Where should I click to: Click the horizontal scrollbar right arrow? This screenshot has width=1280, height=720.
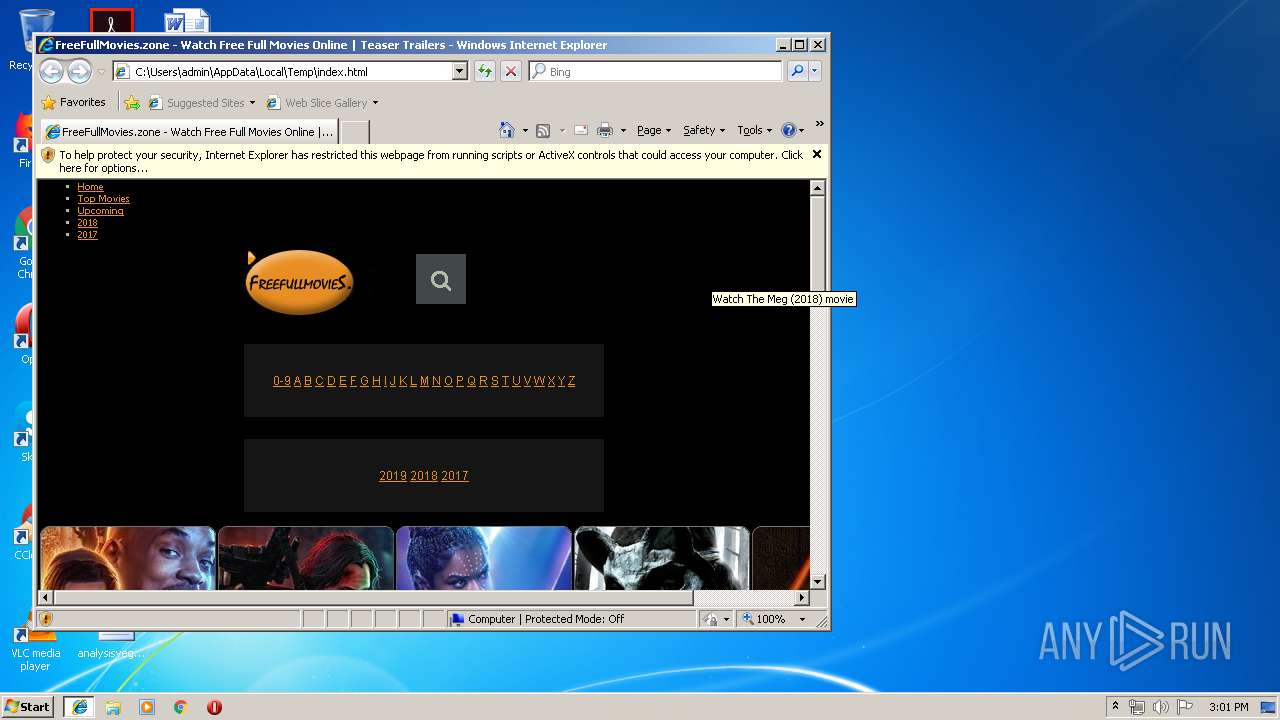[x=801, y=597]
